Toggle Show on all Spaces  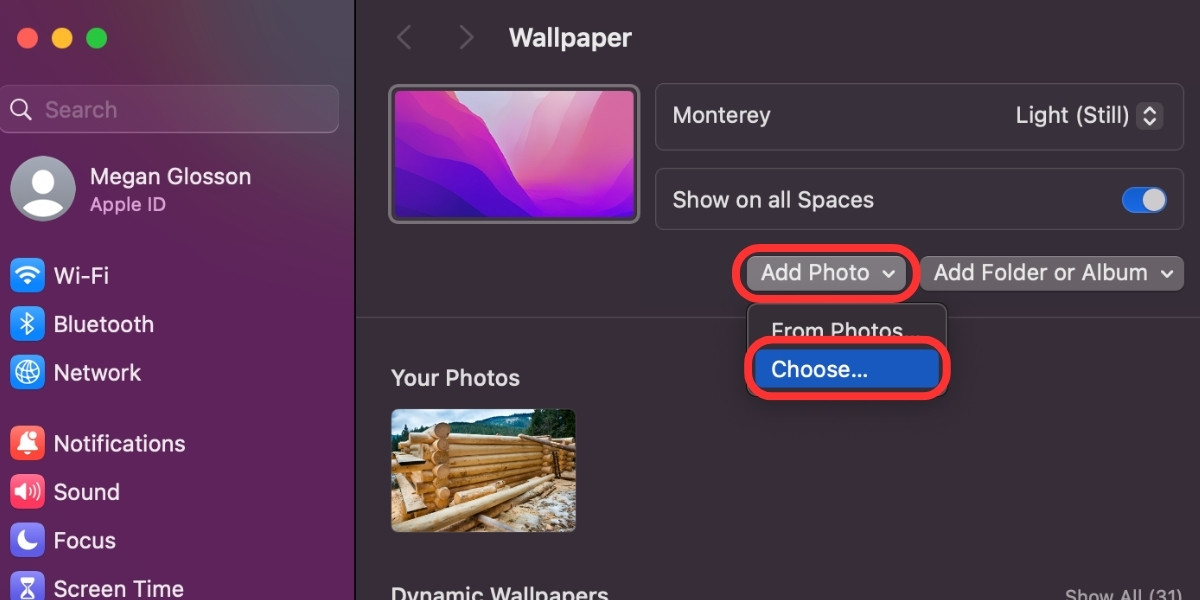1143,199
